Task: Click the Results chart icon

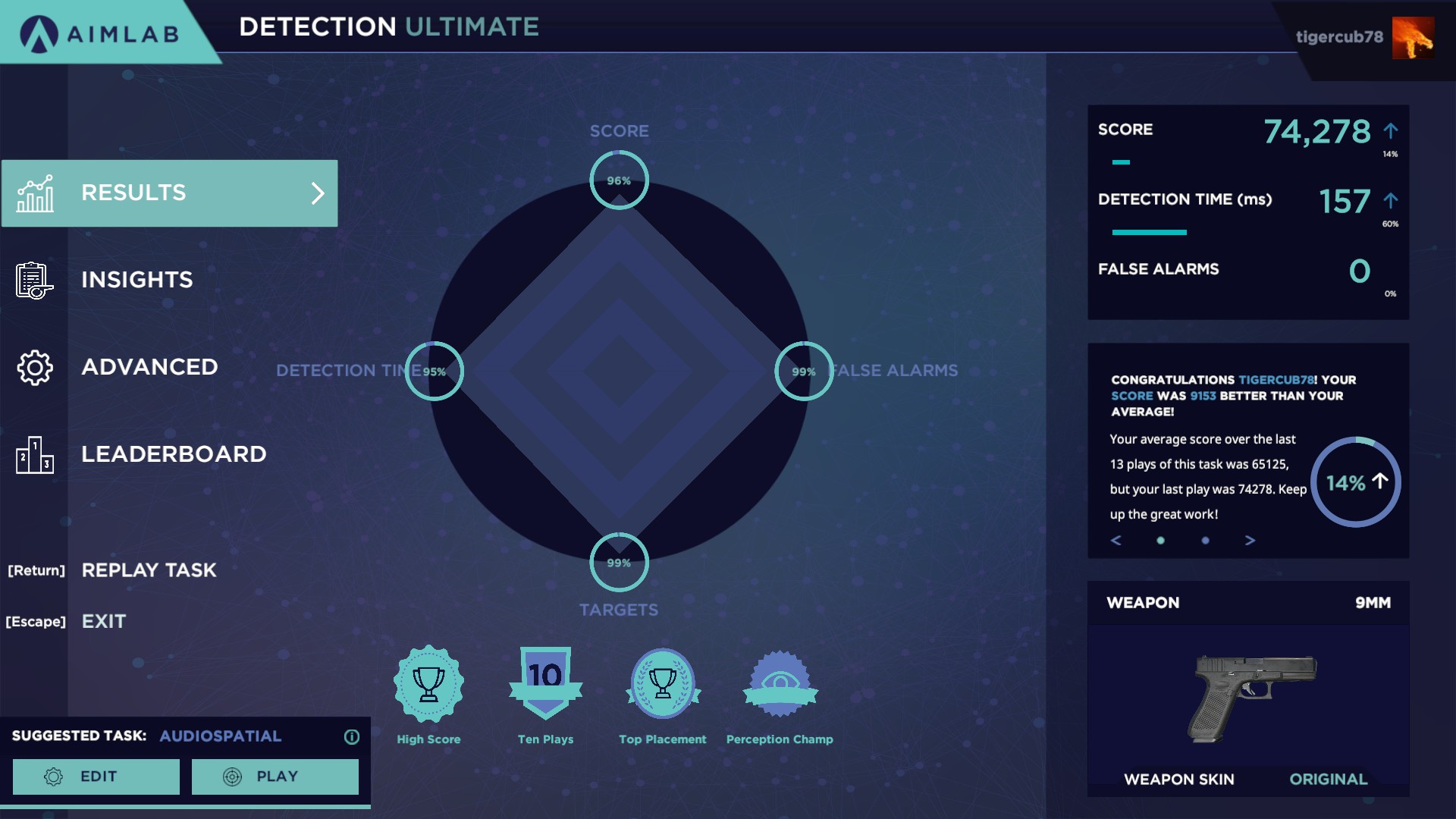Action: click(x=35, y=193)
